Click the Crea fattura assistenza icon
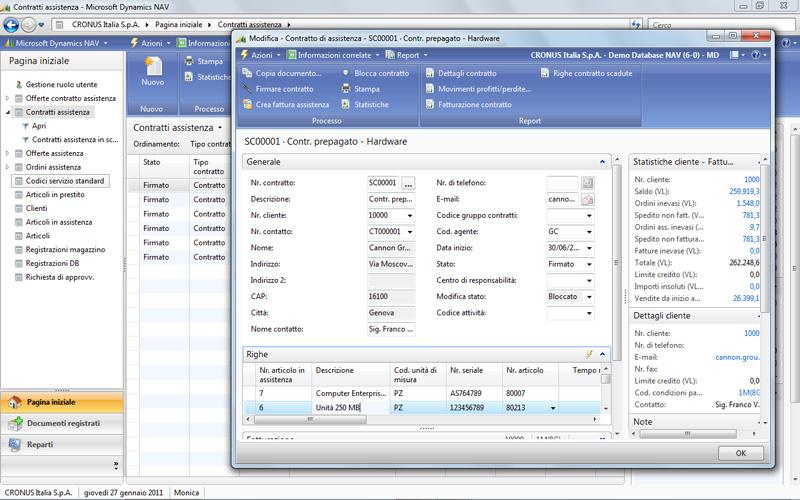The height and width of the screenshot is (500, 800). pyautogui.click(x=247, y=104)
